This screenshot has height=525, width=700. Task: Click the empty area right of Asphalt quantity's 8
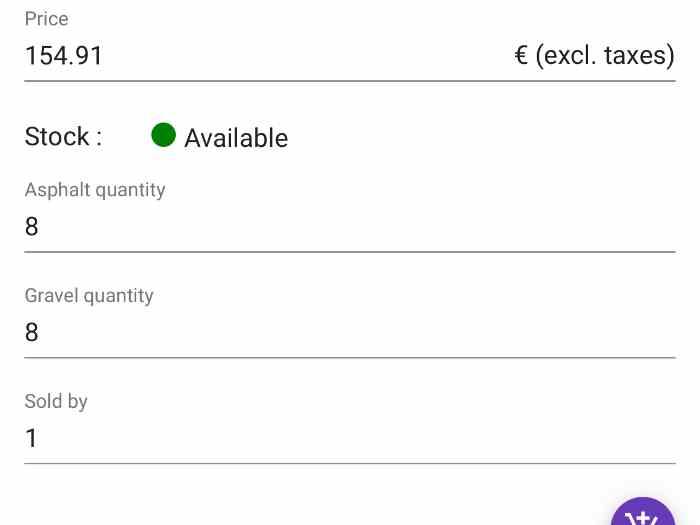pos(400,228)
